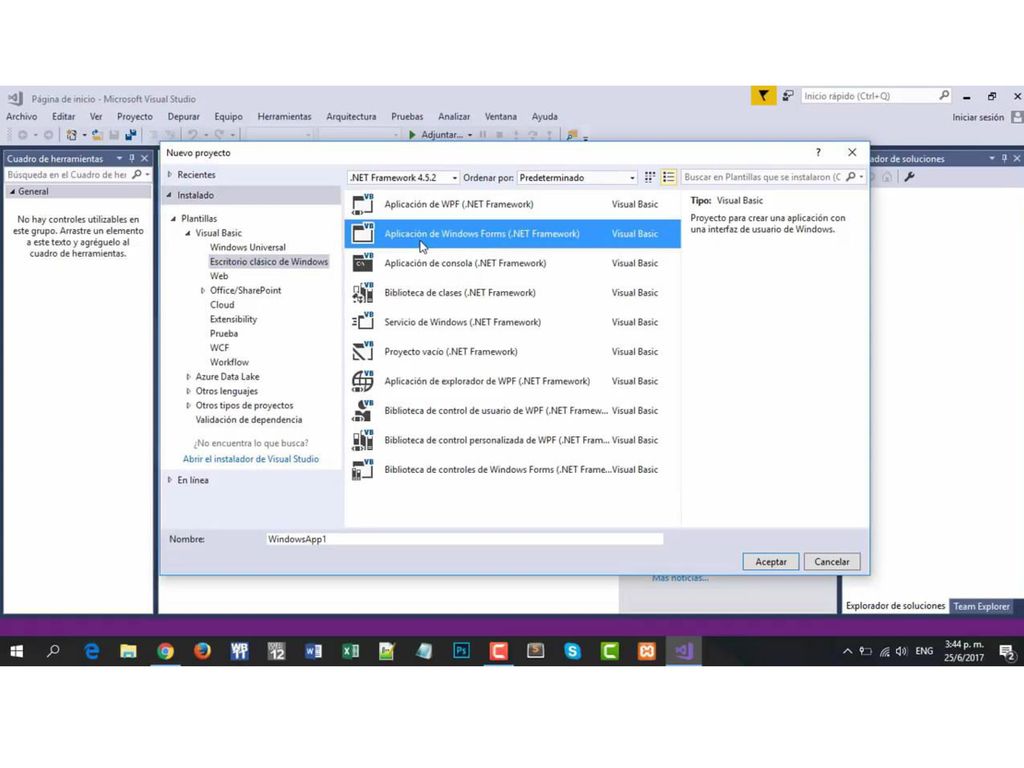This screenshot has width=1024, height=768.
Task: Expand the Office/SharePoint tree node
Action: coord(202,291)
